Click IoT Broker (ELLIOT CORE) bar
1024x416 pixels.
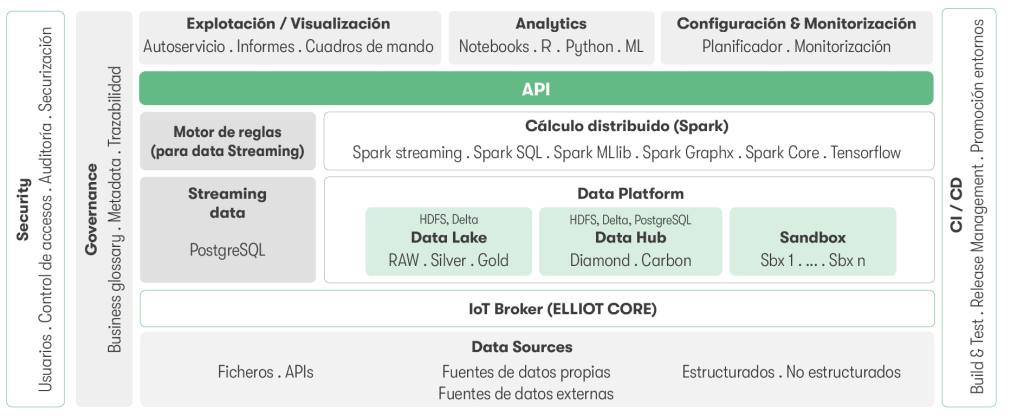536,308
